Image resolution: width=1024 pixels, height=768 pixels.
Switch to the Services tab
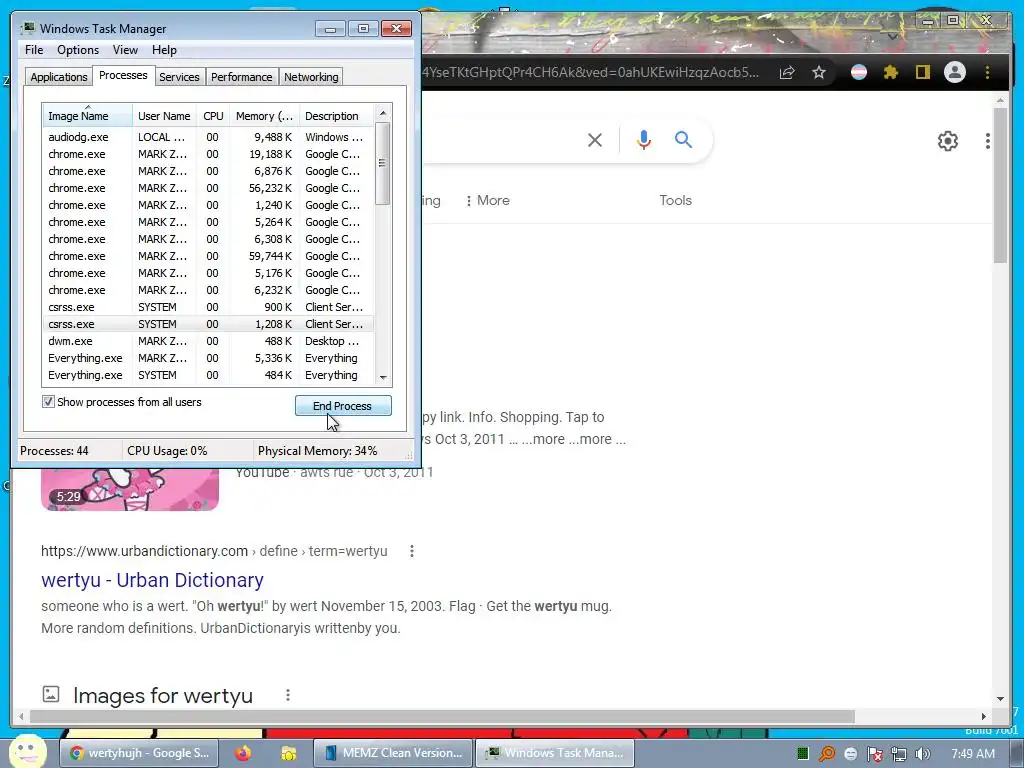click(179, 77)
